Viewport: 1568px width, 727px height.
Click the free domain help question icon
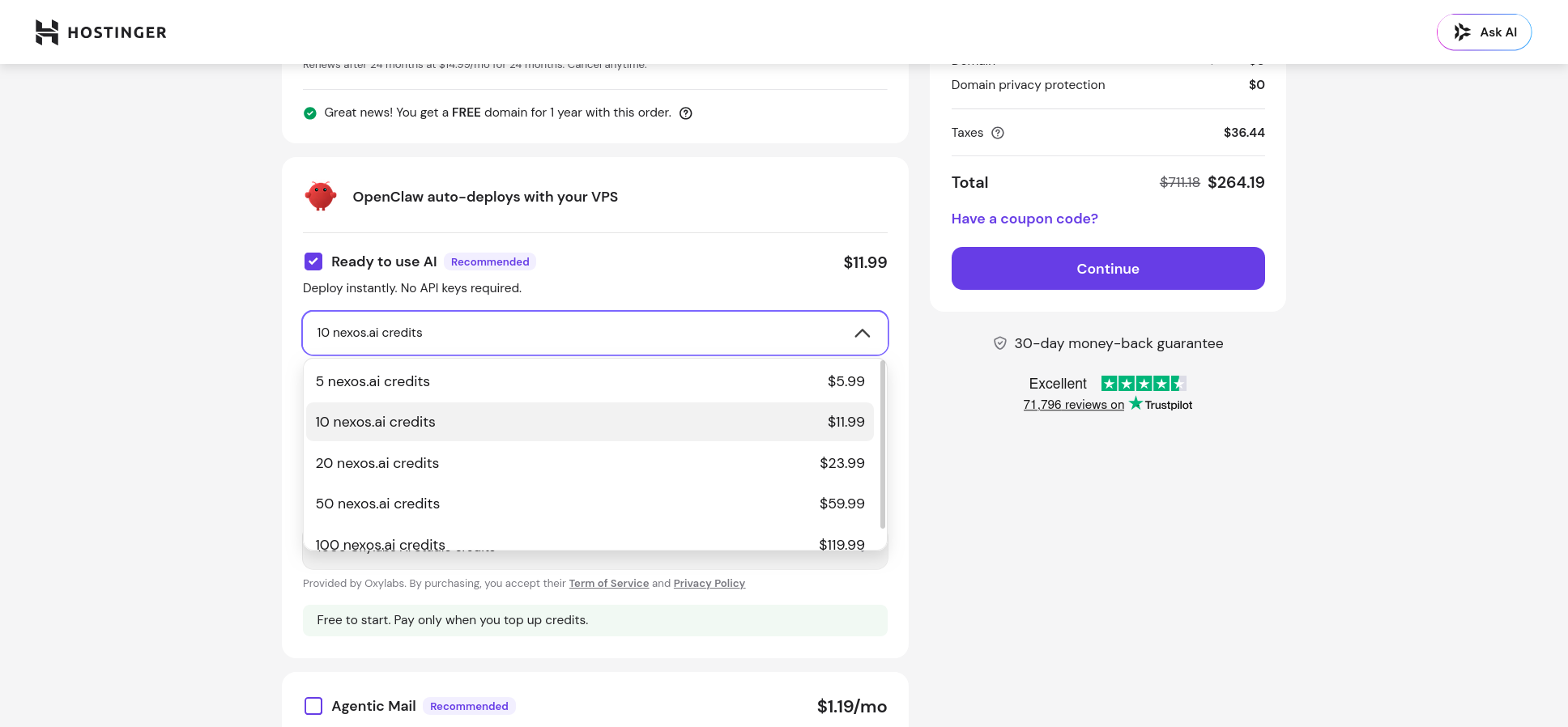coord(686,113)
